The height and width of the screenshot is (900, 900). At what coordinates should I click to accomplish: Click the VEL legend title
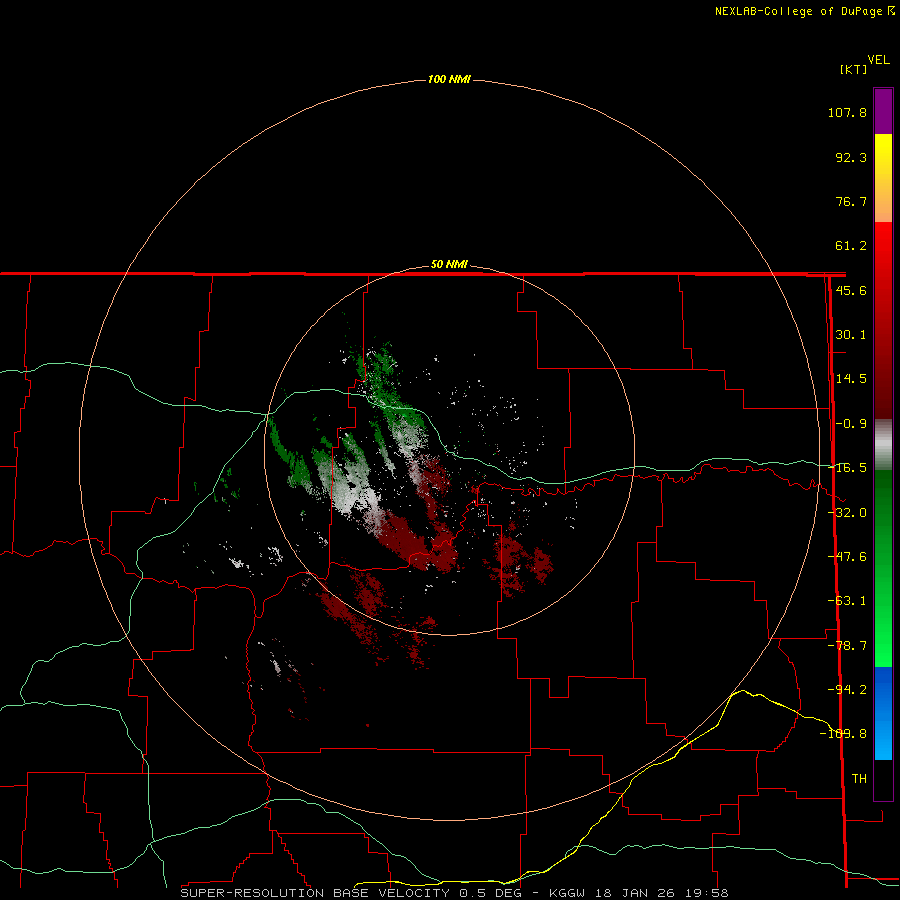[879, 60]
